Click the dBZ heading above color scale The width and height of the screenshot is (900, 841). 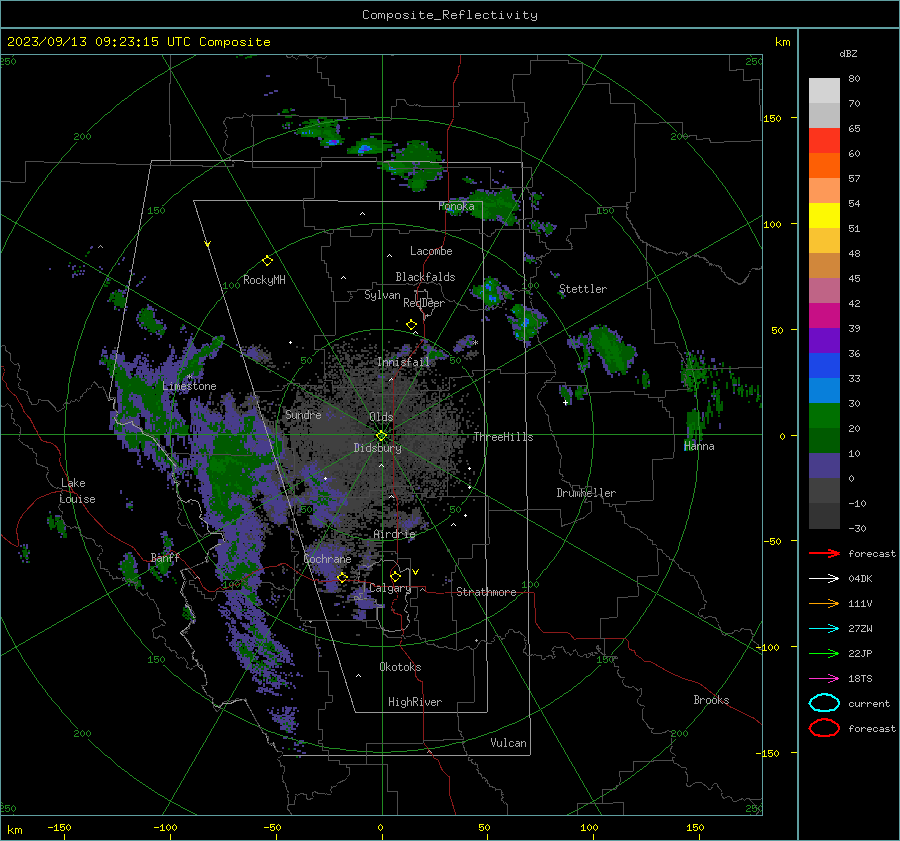pyautogui.click(x=848, y=53)
